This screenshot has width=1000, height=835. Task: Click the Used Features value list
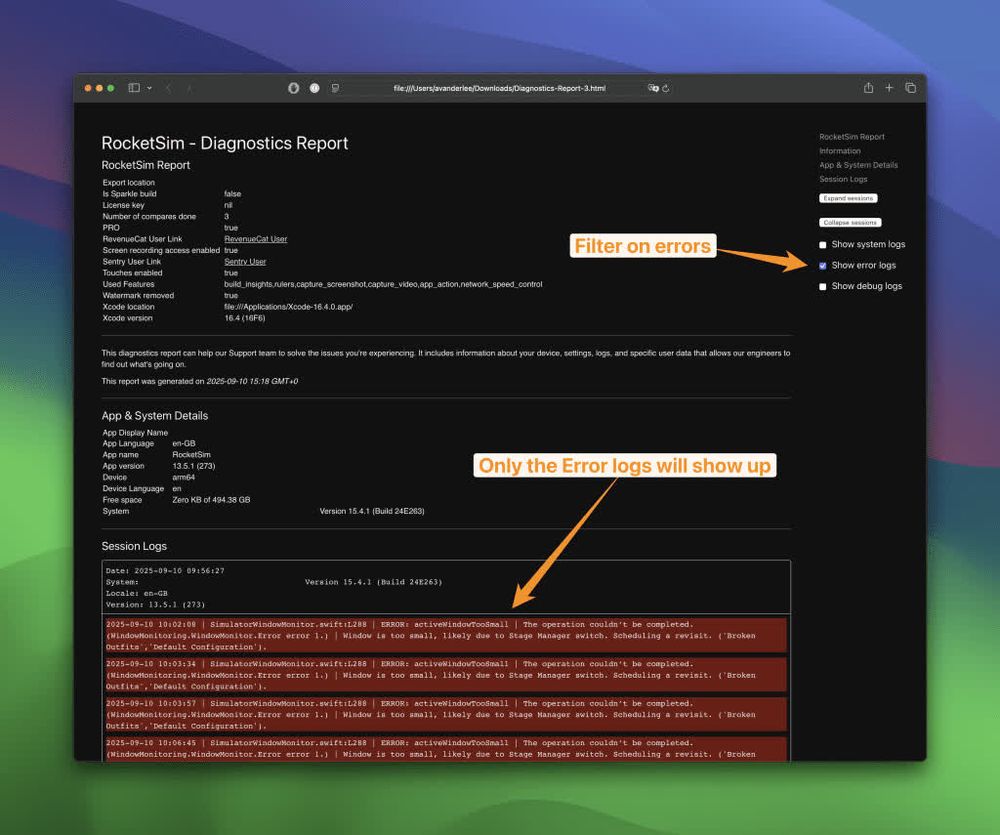(x=383, y=284)
